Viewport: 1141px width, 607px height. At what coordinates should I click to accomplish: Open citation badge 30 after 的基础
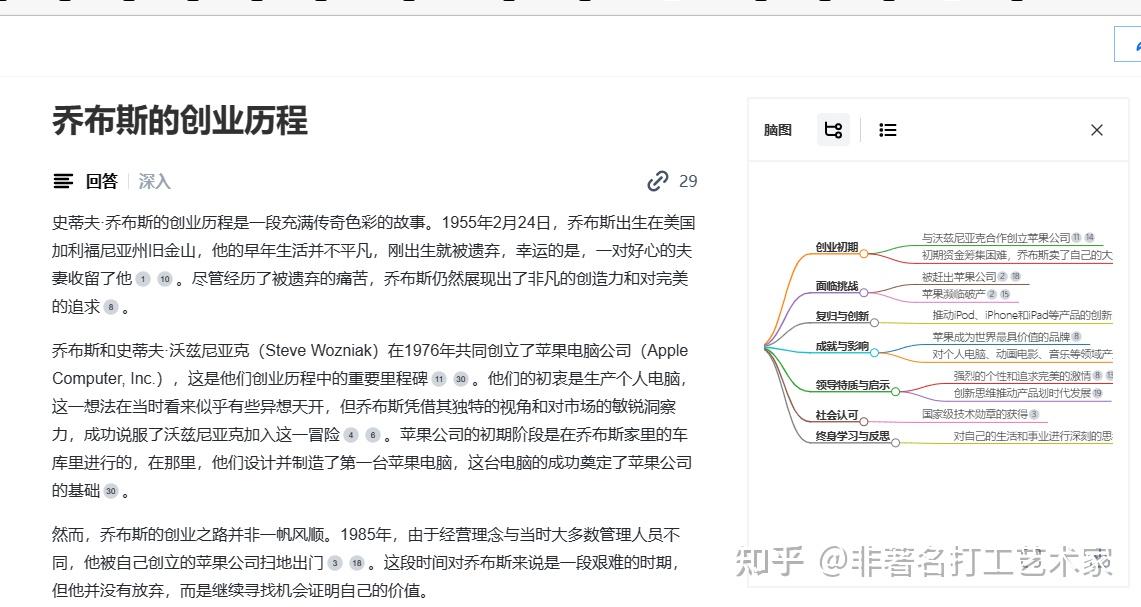coord(111,491)
